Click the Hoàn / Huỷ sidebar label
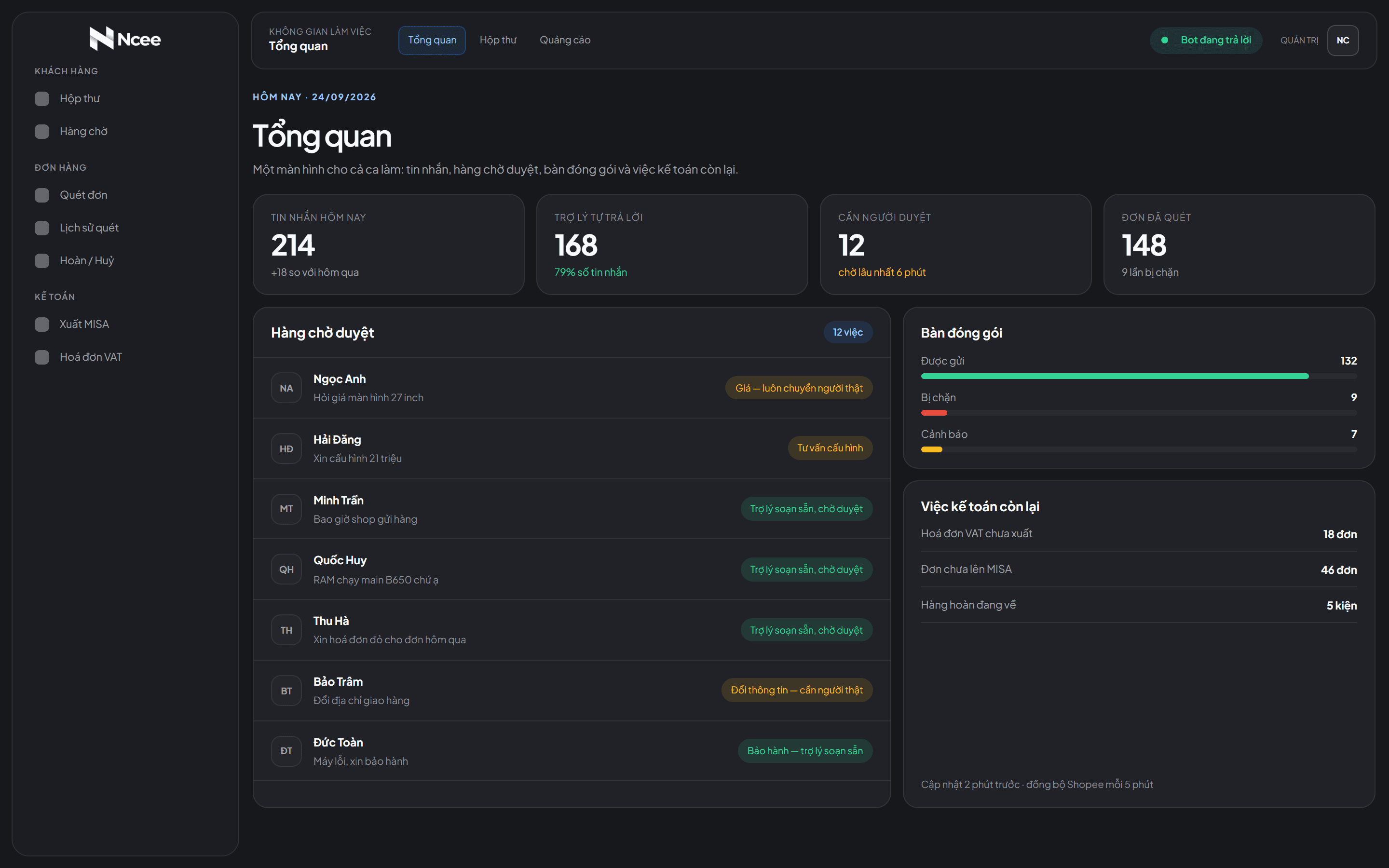The height and width of the screenshot is (868, 1389). point(87,260)
